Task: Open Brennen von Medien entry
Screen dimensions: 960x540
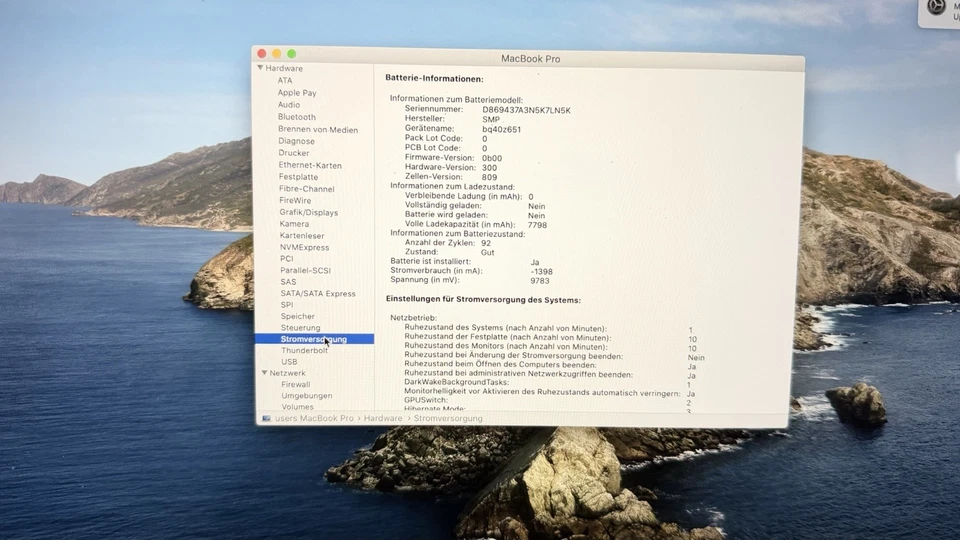Action: pyautogui.click(x=318, y=130)
